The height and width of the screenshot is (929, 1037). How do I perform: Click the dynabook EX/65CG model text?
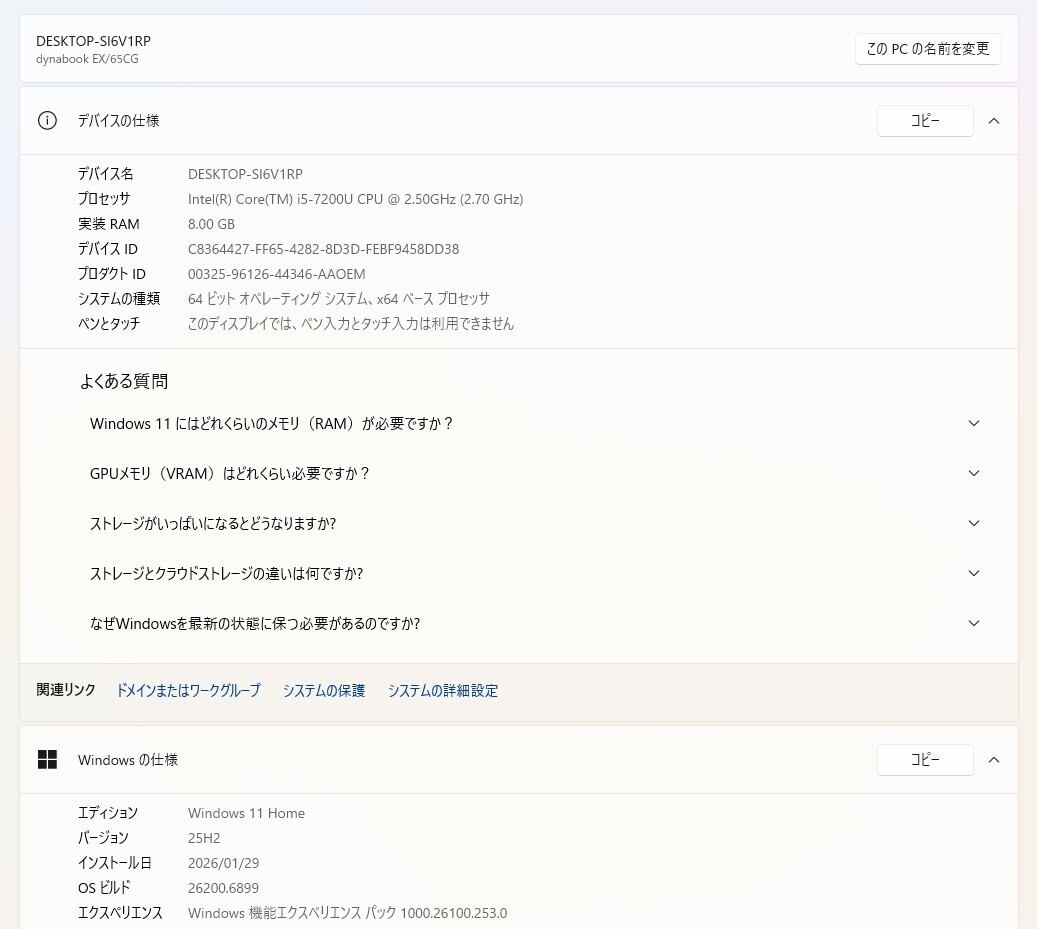87,59
